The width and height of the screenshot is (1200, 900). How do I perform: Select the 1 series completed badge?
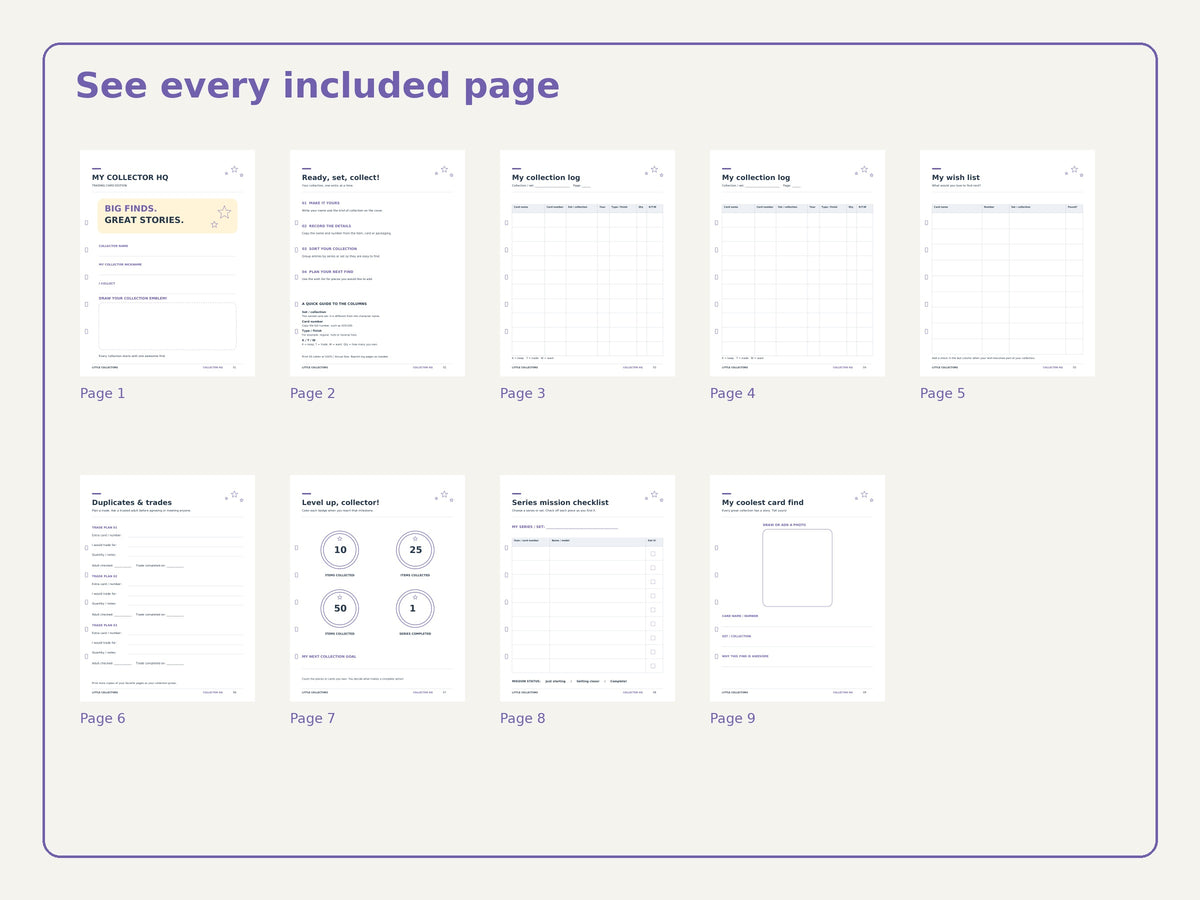pyautogui.click(x=415, y=608)
